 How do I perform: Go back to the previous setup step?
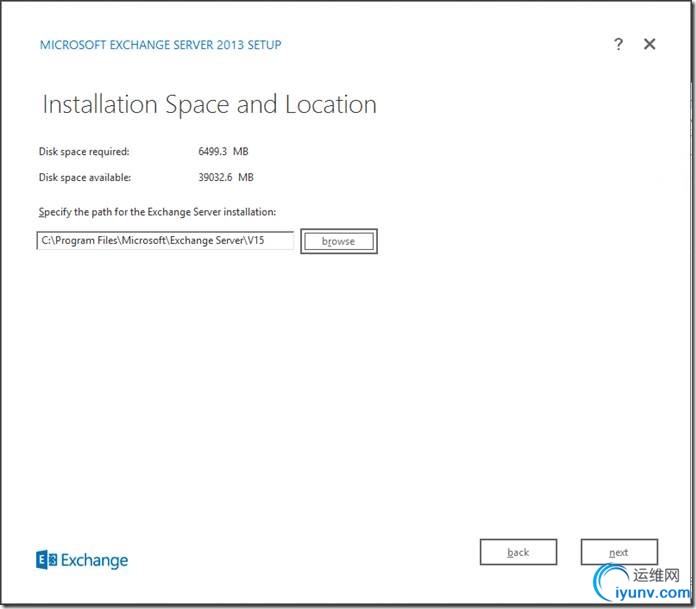(x=518, y=552)
